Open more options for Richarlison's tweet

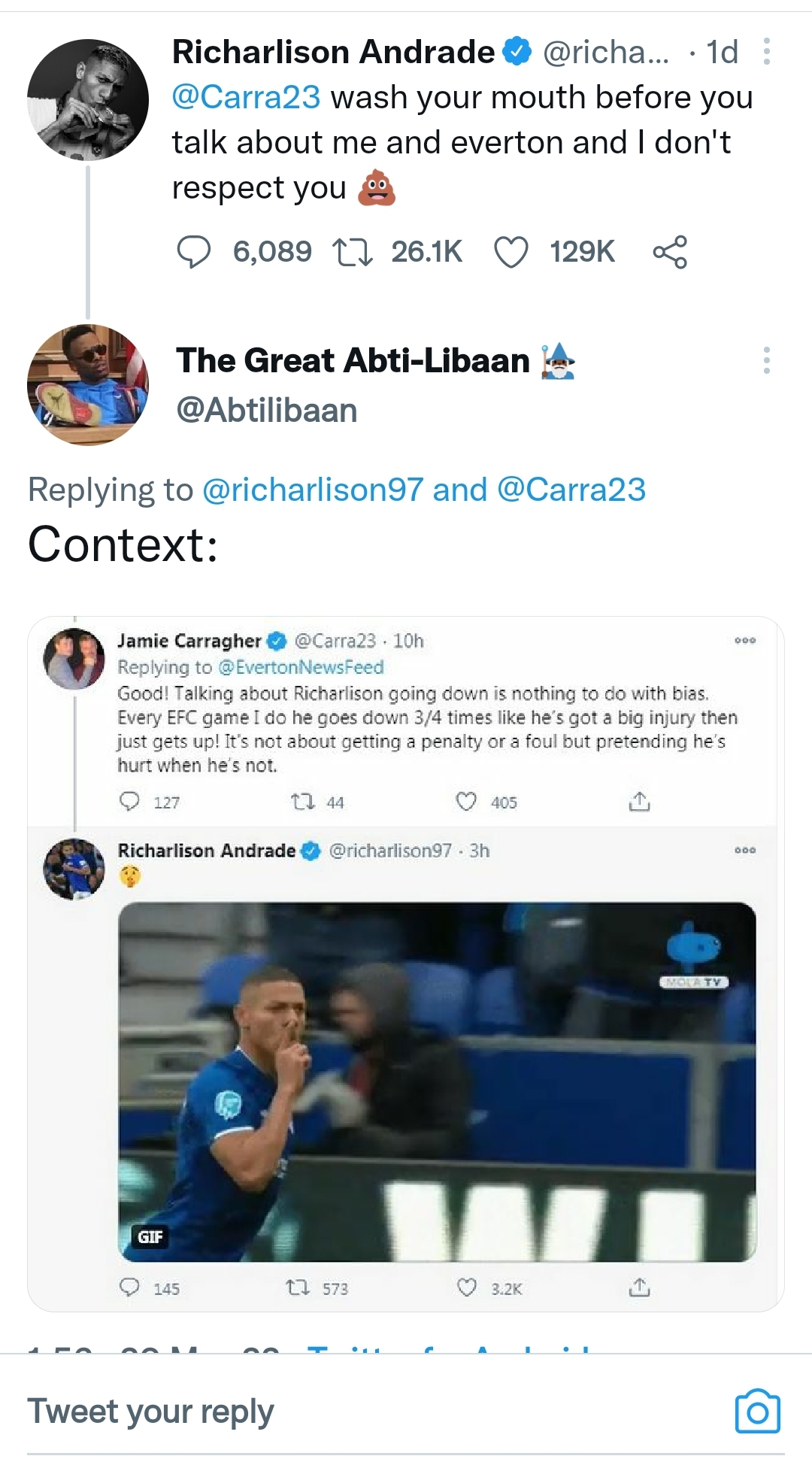(766, 52)
